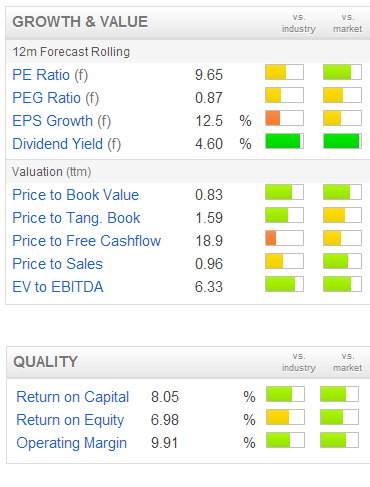
Task: Select the Return on Equity link
Action: pos(70,420)
